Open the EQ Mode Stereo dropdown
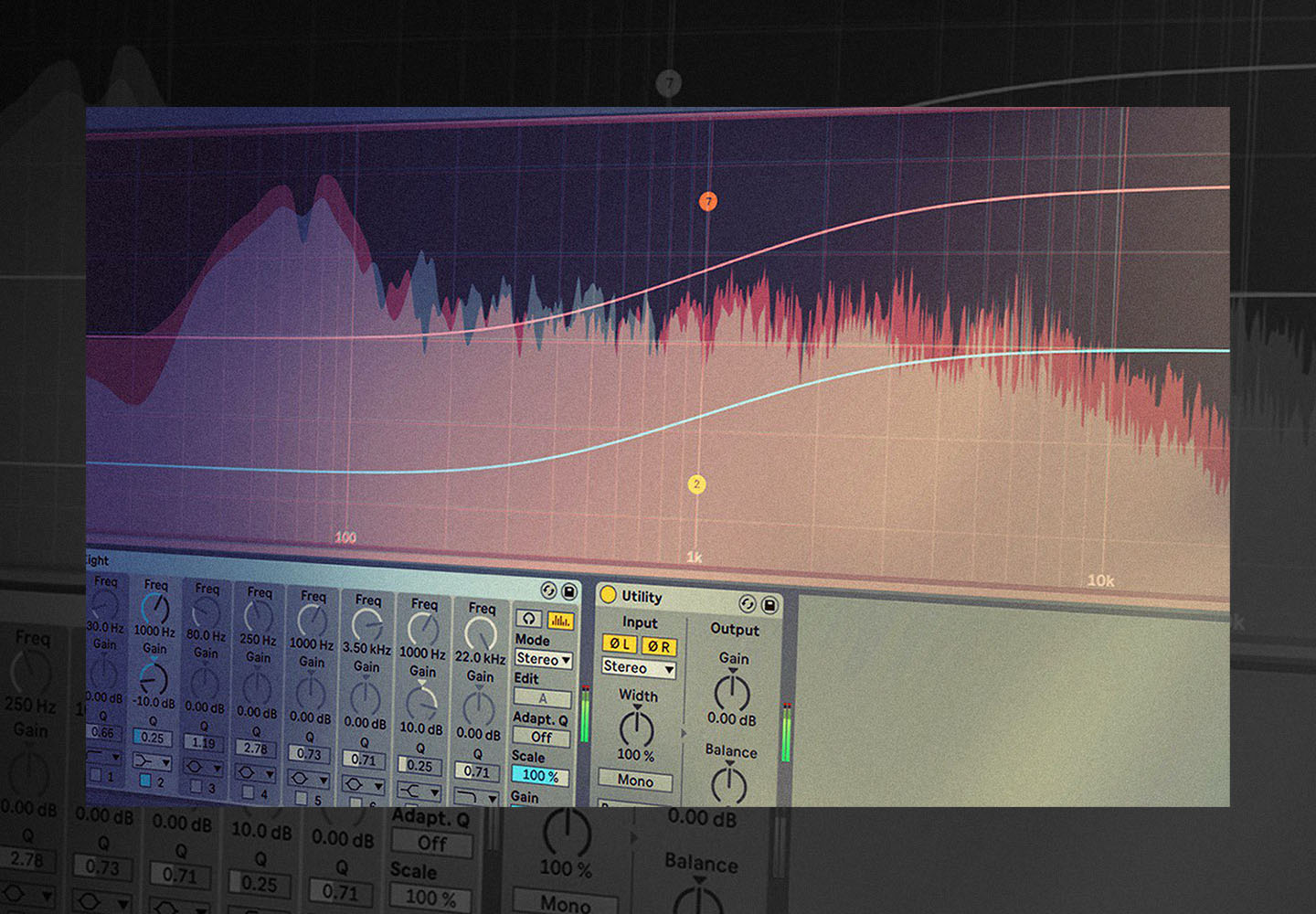 point(544,660)
